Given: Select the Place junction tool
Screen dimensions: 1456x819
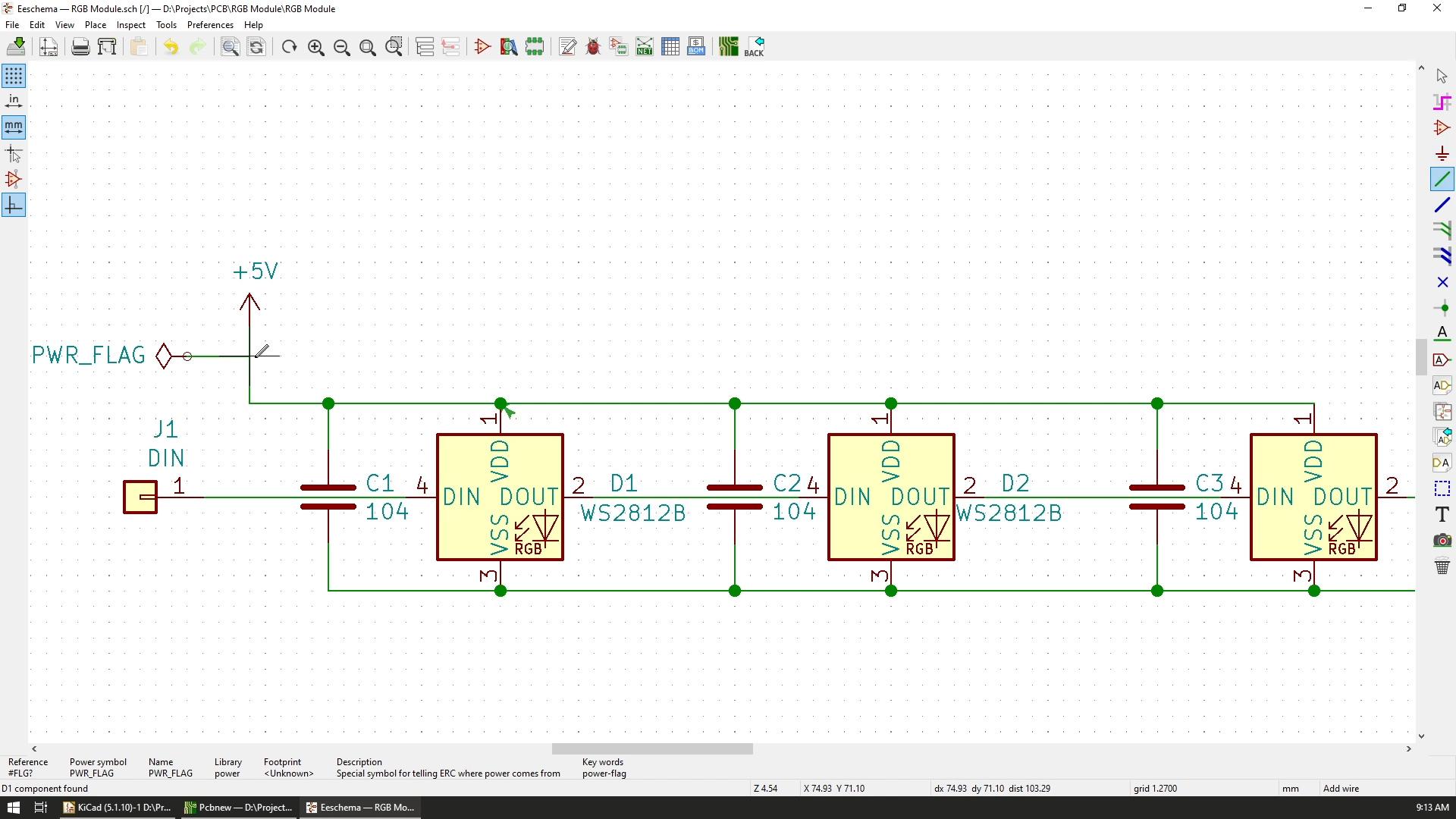Looking at the screenshot, I should tap(1442, 308).
